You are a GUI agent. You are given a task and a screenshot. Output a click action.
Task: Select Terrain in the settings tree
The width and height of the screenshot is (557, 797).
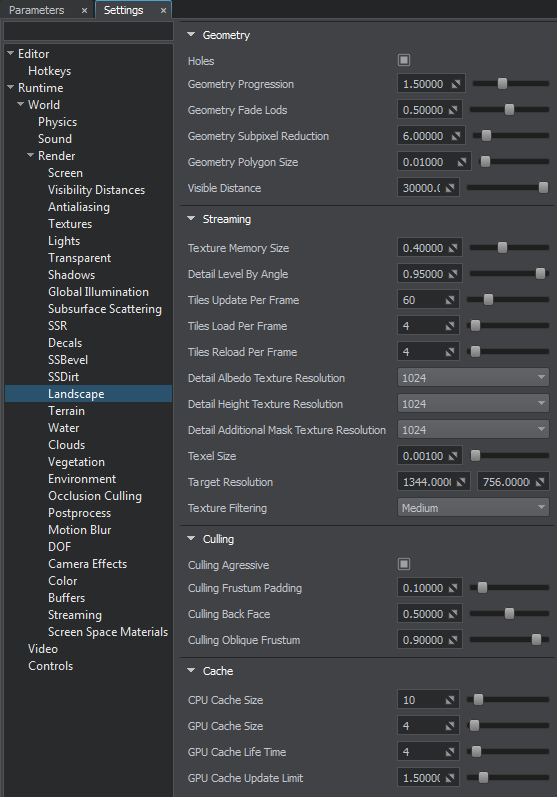[x=67, y=411]
